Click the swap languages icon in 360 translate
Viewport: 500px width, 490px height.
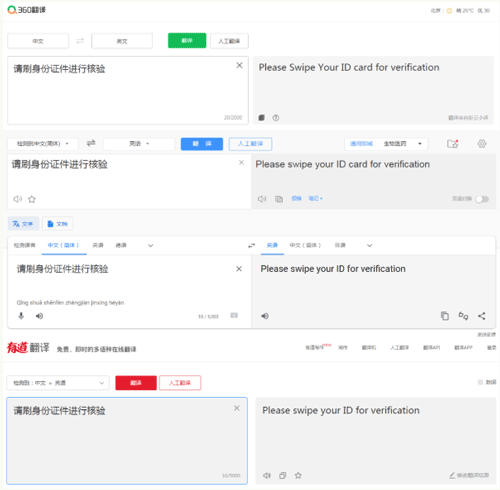tap(80, 41)
